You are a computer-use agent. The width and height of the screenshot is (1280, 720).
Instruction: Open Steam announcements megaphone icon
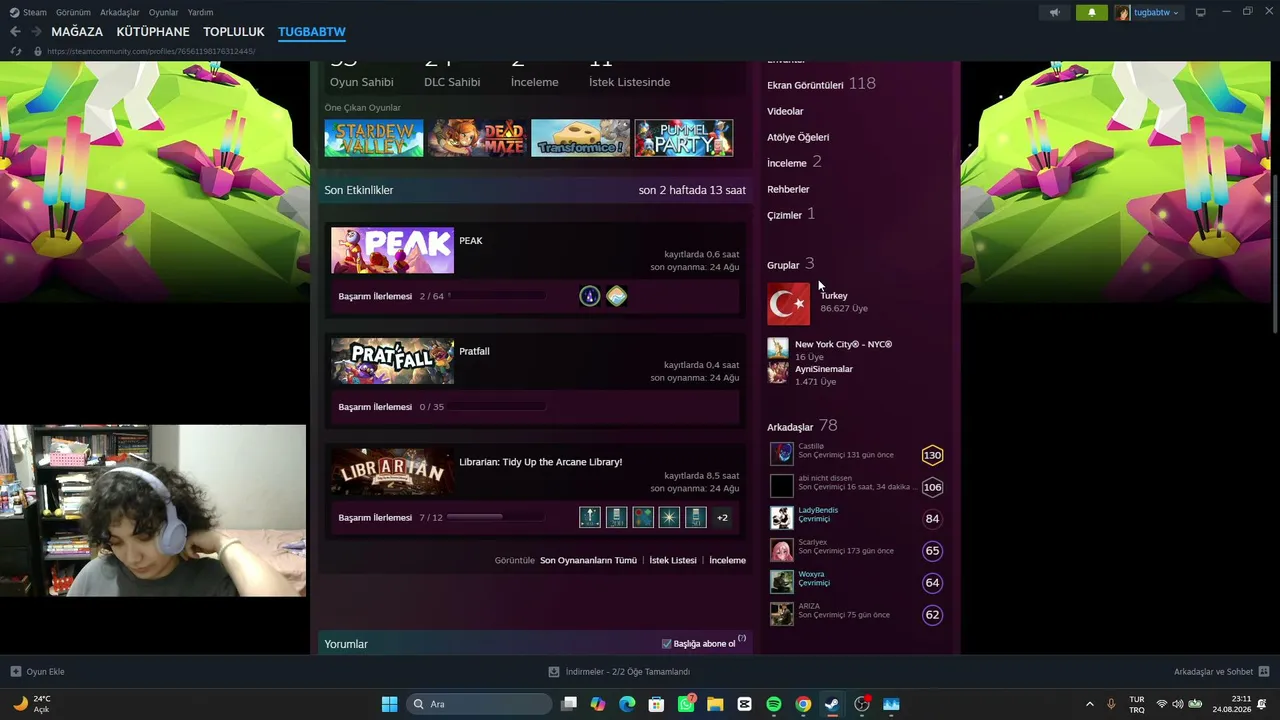click(x=1054, y=13)
